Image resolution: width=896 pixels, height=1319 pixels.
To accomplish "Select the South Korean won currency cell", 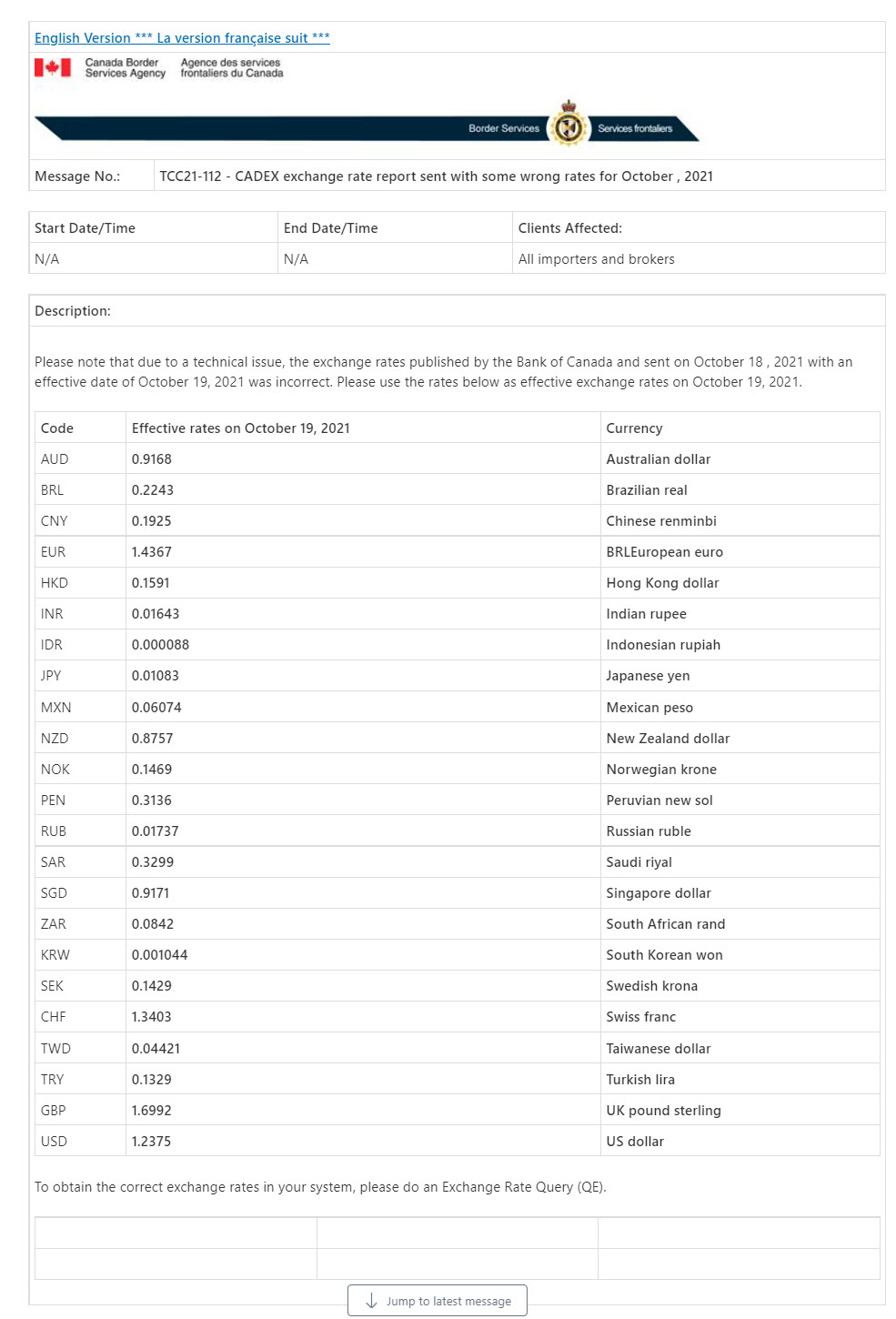I will (x=740, y=955).
